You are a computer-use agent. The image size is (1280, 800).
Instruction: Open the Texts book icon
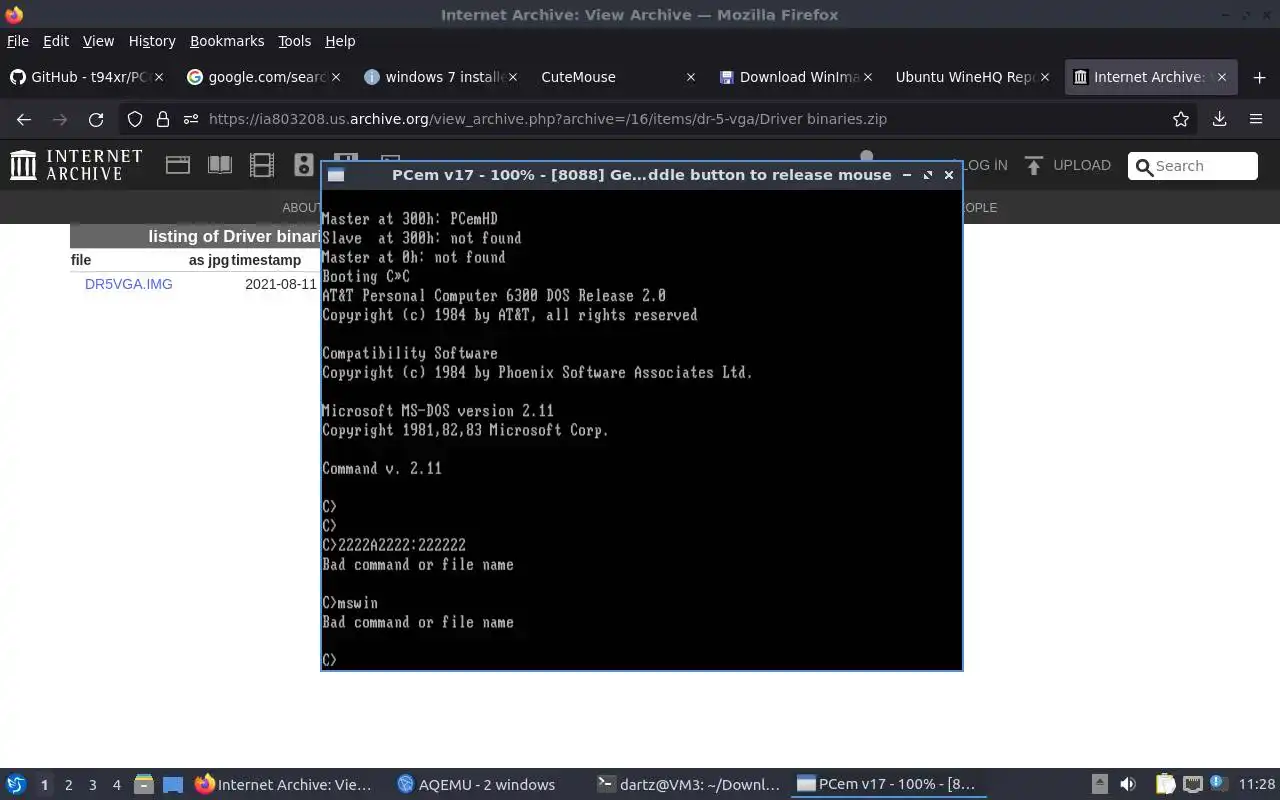[220, 165]
